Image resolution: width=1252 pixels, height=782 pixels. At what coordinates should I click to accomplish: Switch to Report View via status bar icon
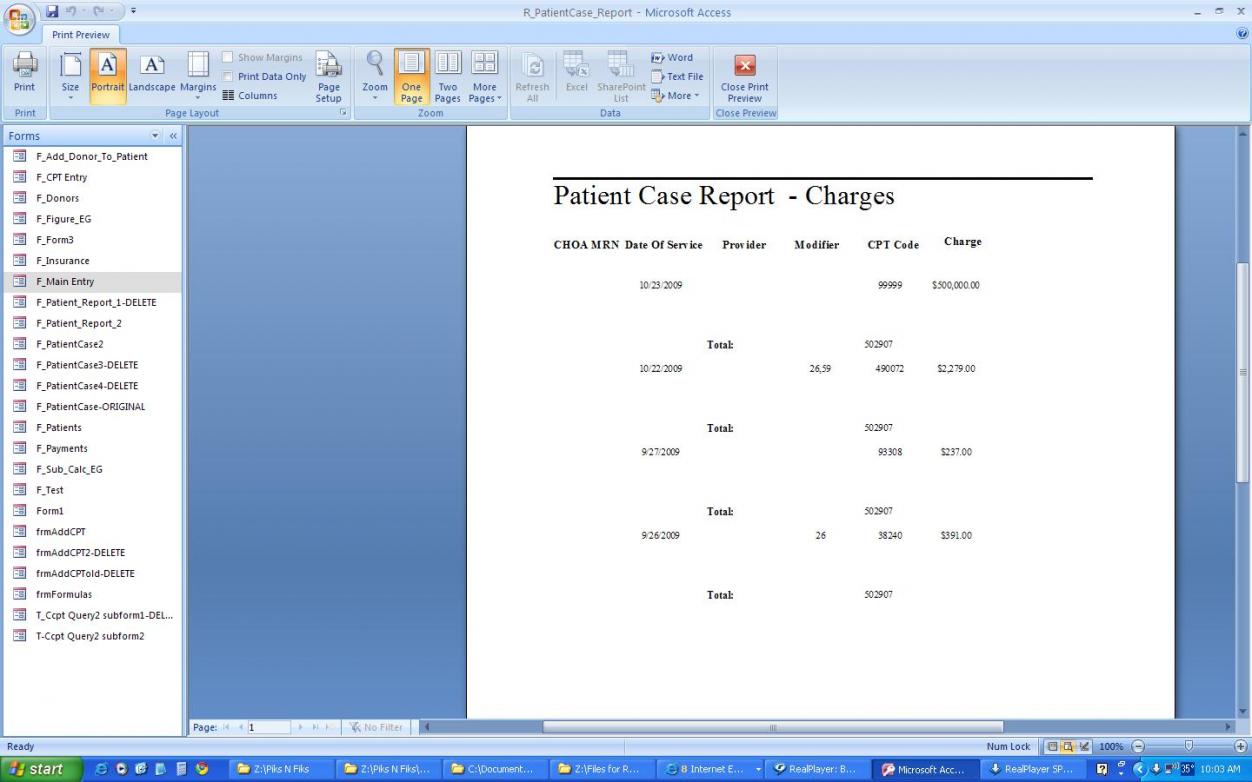click(x=1051, y=746)
